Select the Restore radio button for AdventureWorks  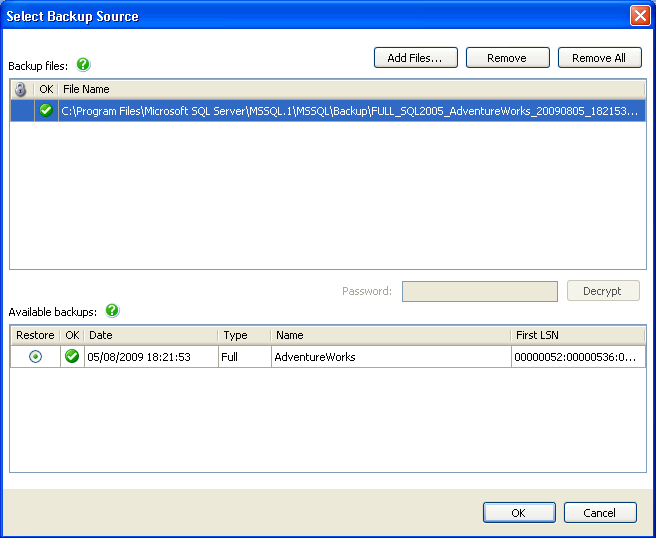[x=35, y=357]
